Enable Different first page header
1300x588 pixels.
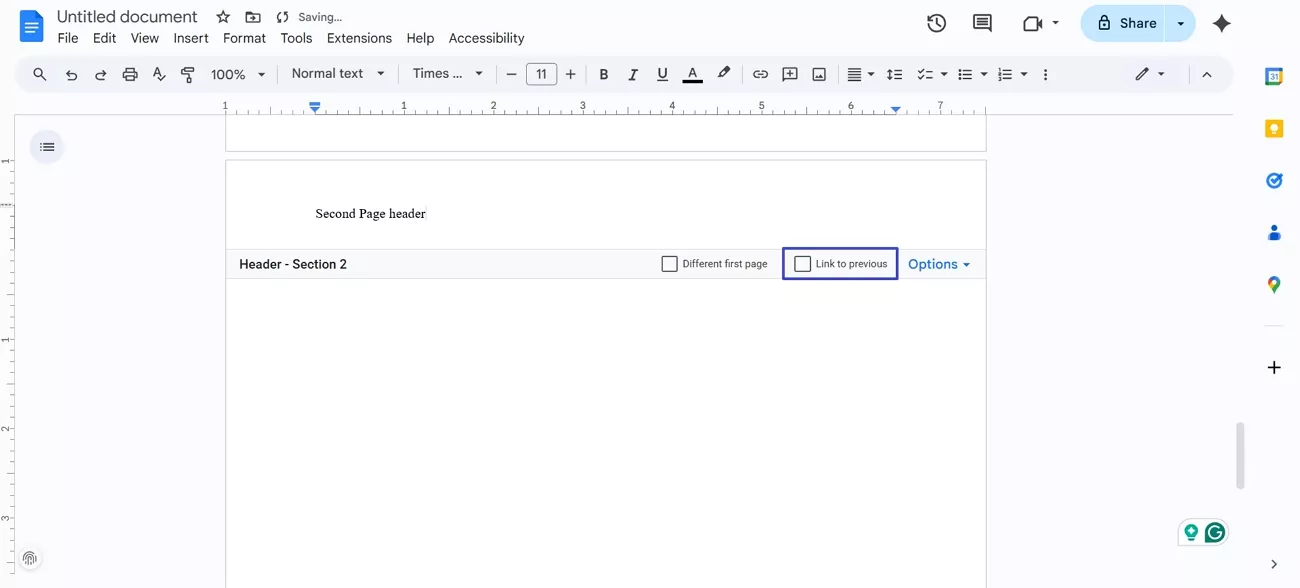669,263
